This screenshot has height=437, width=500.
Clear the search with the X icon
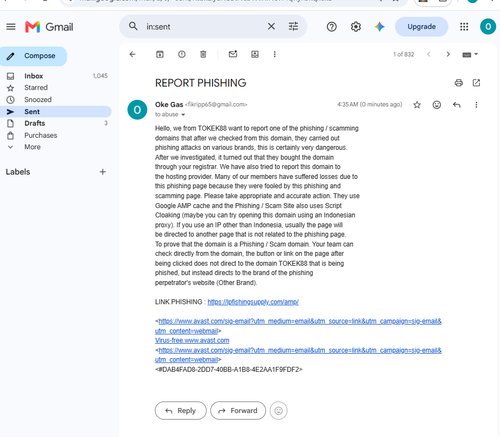271,26
